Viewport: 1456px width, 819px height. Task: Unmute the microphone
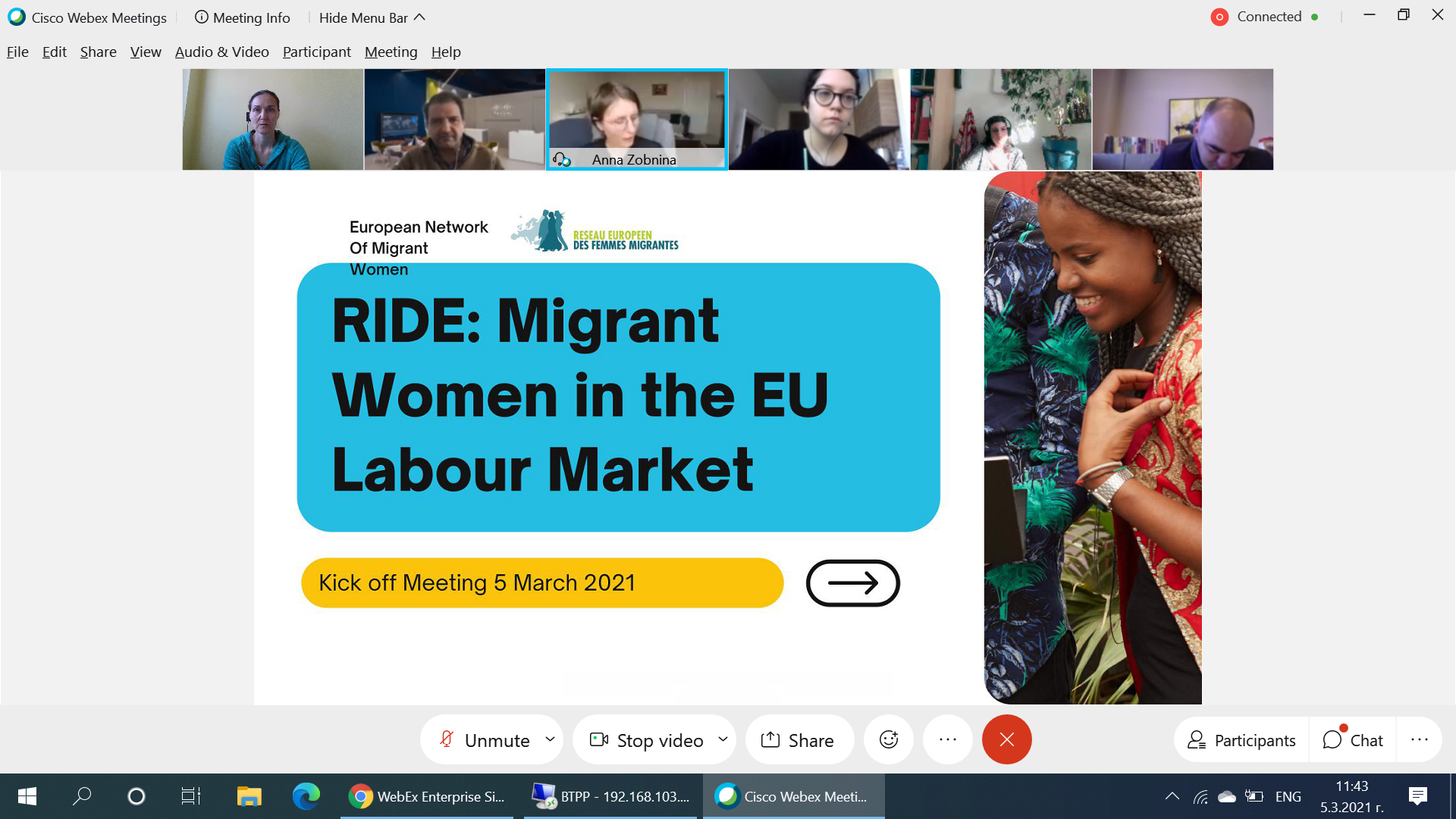[485, 740]
